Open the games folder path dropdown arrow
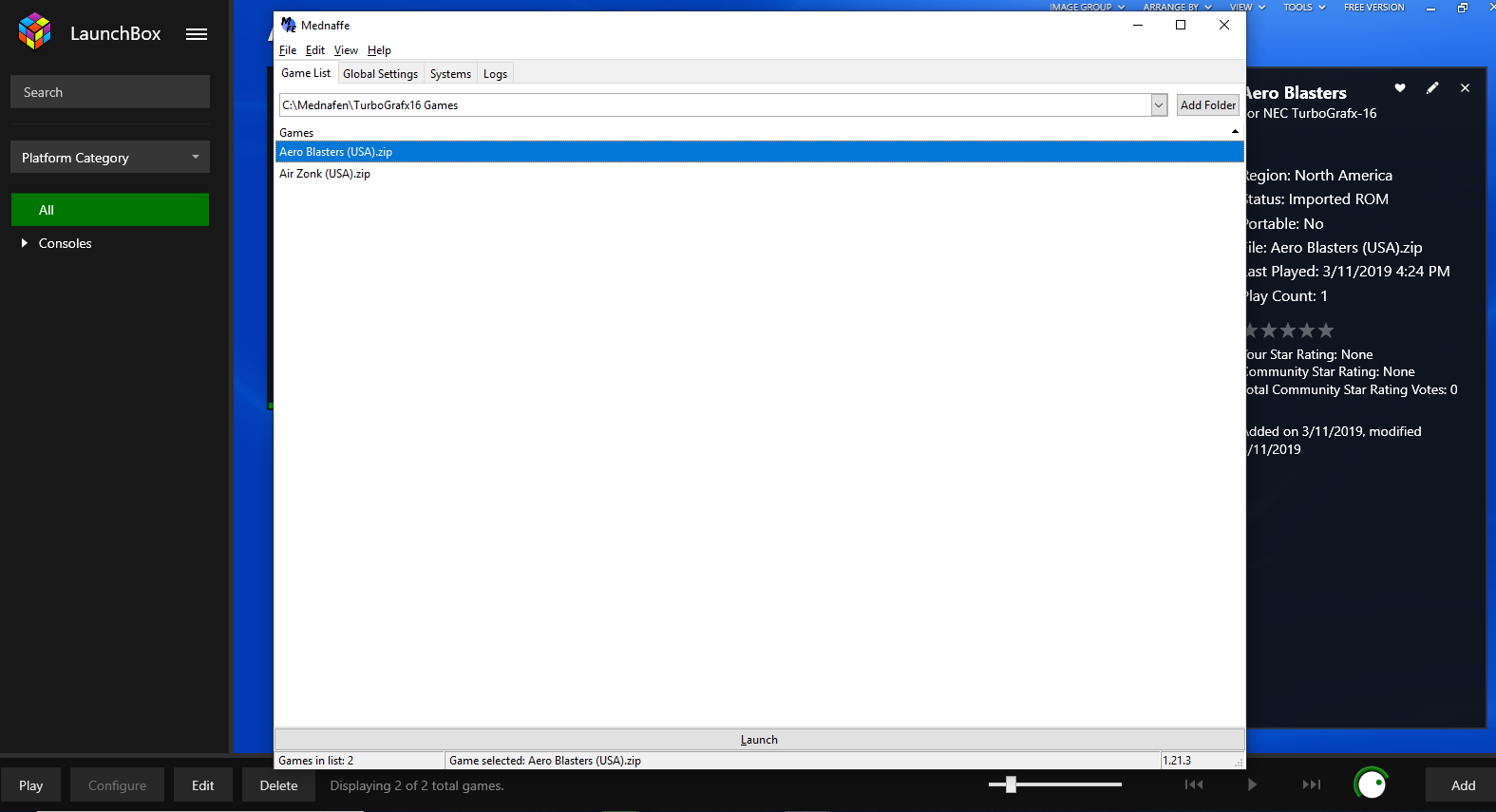Image resolution: width=1496 pixels, height=812 pixels. click(1159, 104)
